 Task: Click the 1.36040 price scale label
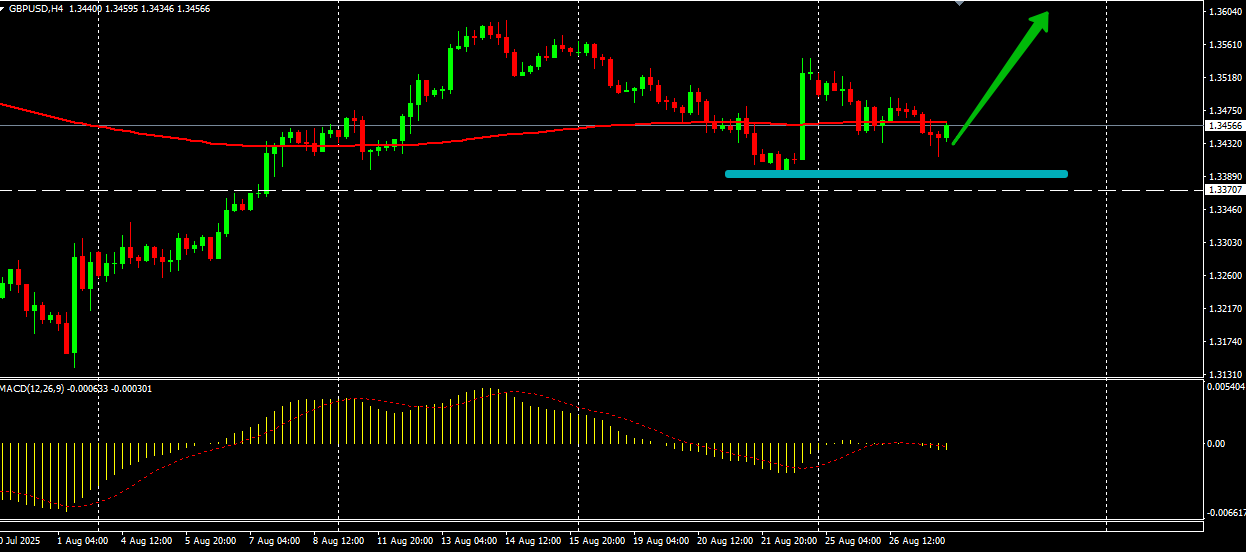[1224, 12]
